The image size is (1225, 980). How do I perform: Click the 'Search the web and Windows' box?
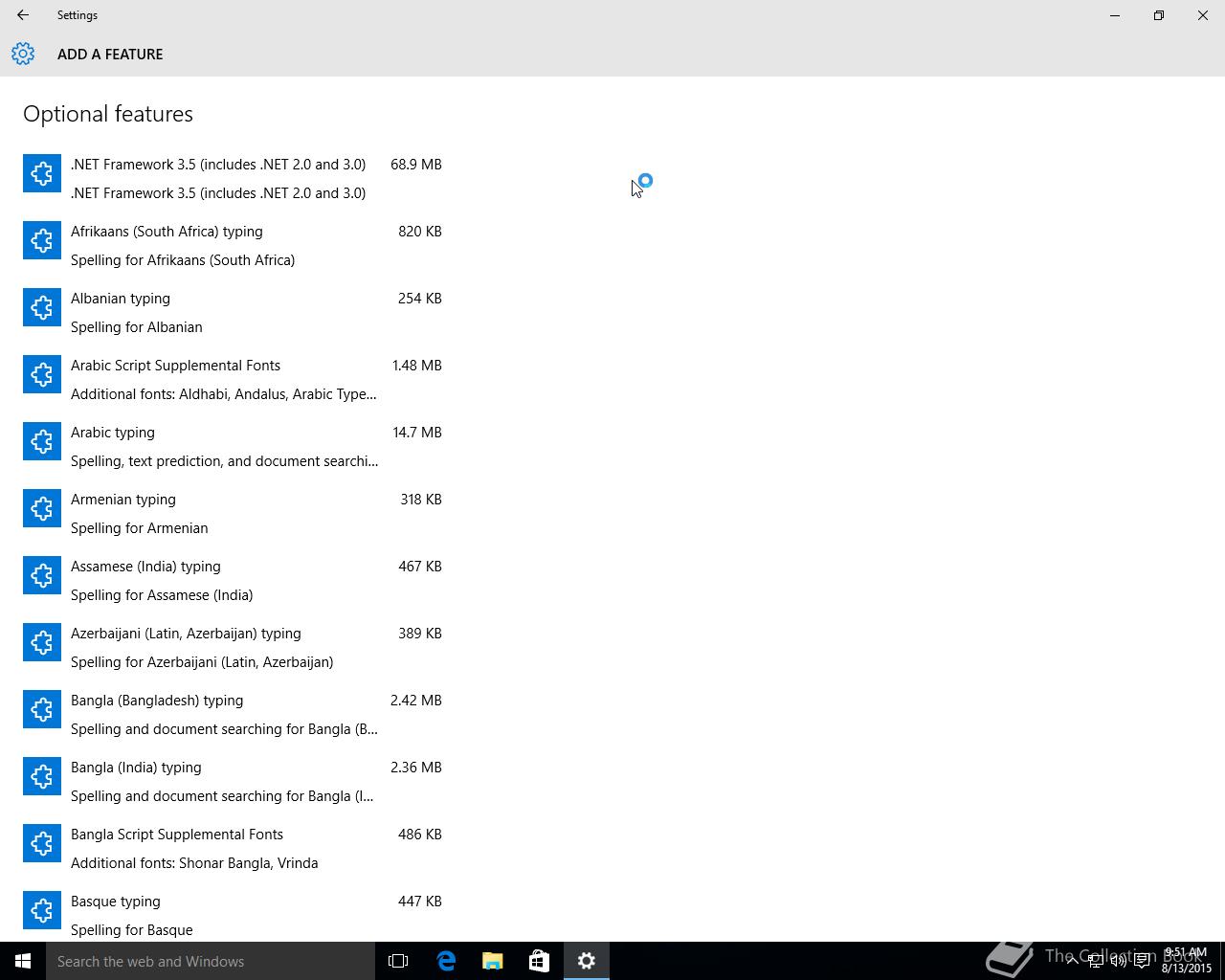pos(211,961)
